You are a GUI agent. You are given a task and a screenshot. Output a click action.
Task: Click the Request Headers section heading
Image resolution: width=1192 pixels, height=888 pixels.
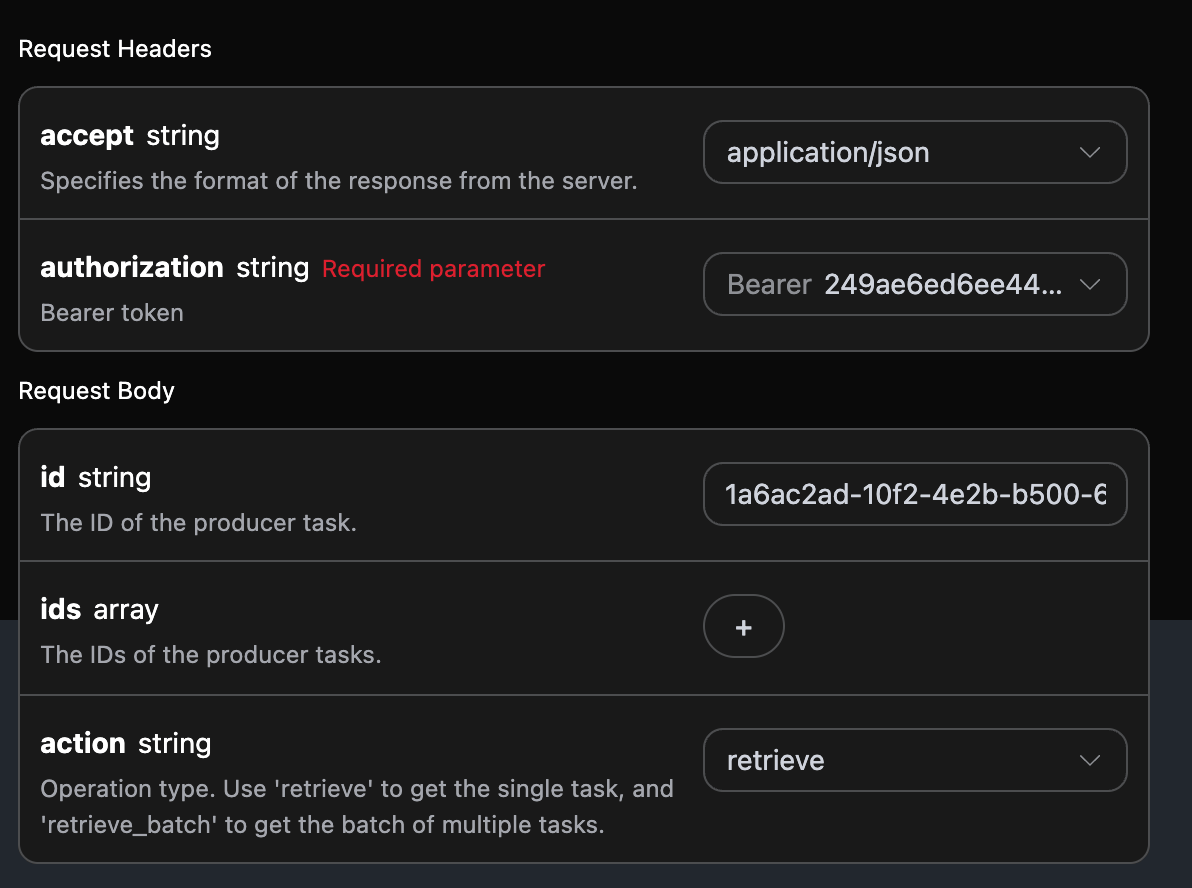click(x=115, y=49)
